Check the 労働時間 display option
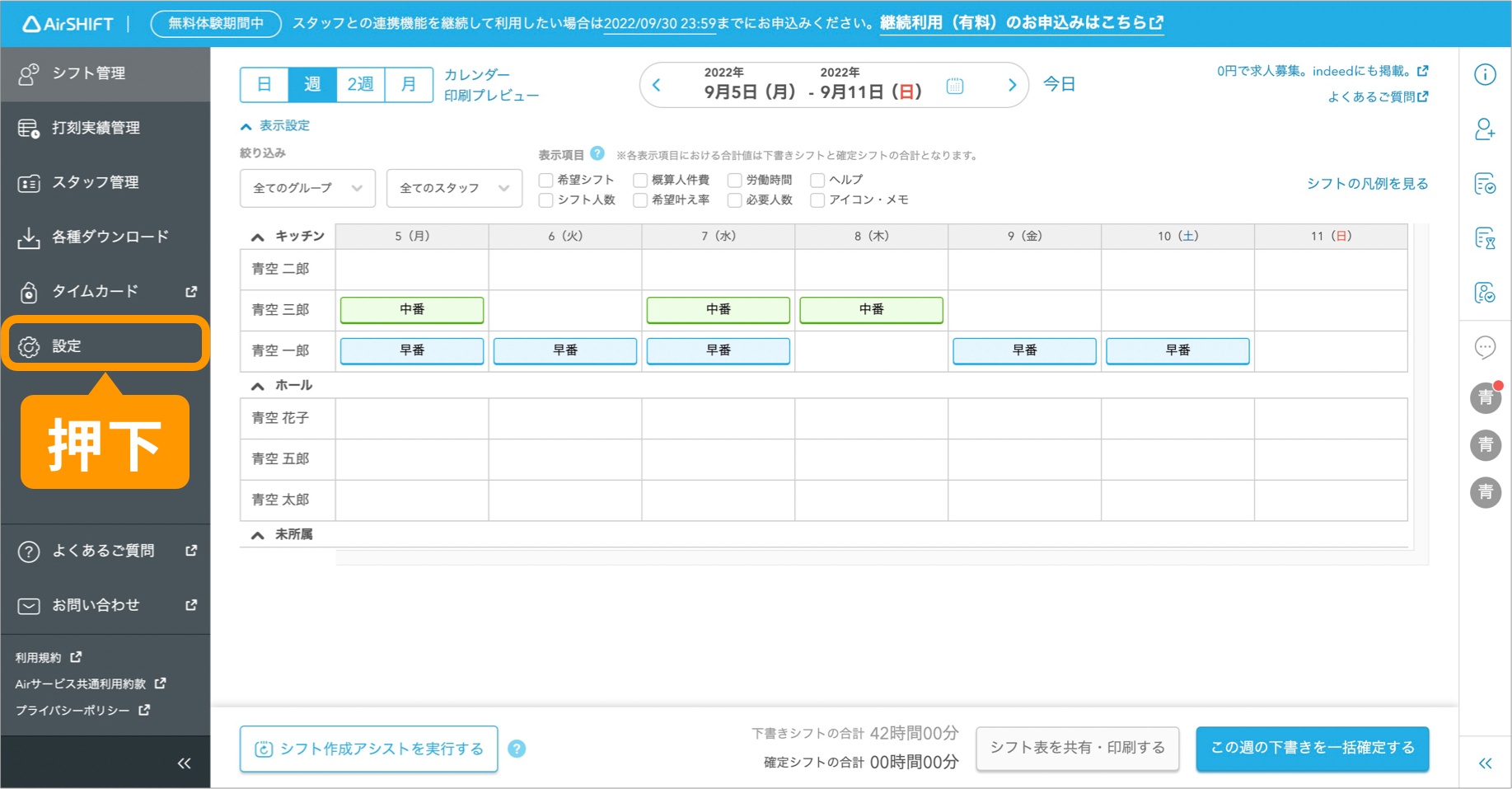This screenshot has width=1512, height=789. point(735,179)
